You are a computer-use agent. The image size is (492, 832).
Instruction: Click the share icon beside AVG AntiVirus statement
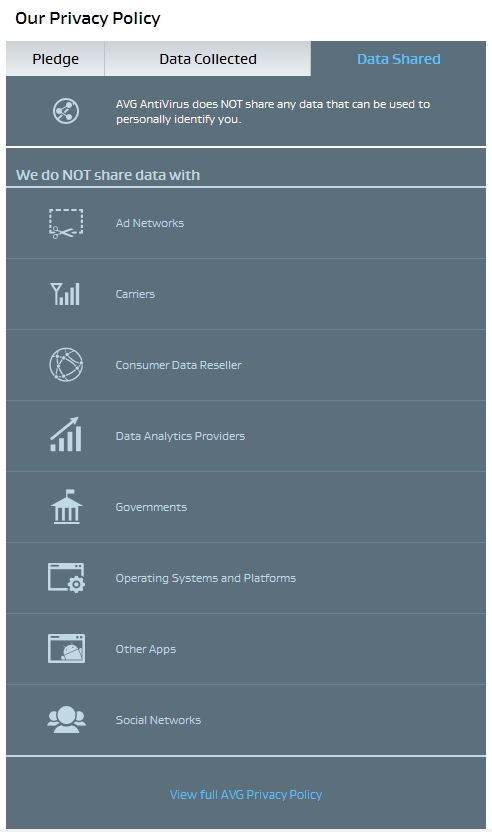[66, 111]
